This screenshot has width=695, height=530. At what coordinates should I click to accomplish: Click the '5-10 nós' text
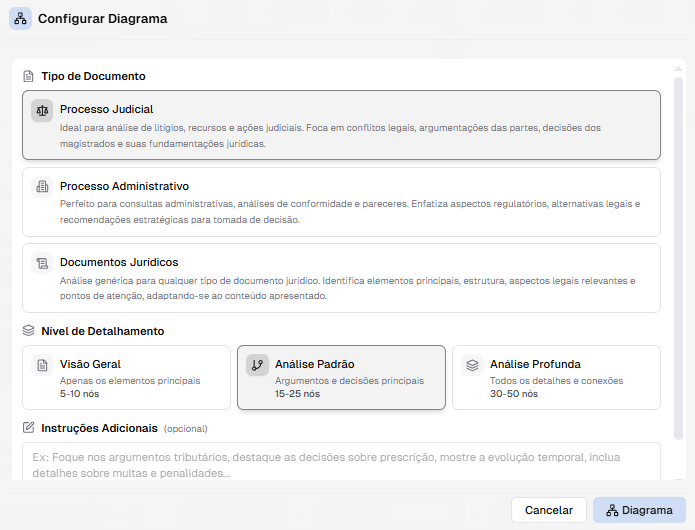coord(79,394)
